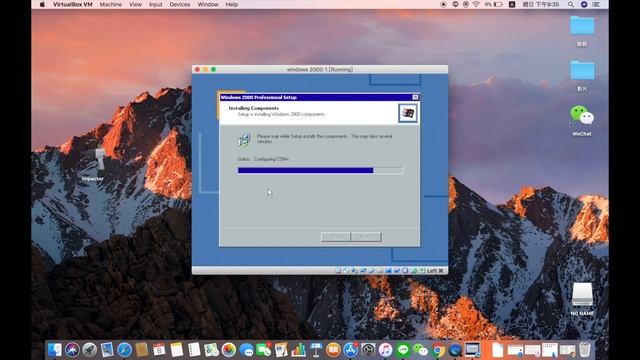This screenshot has height=360, width=640.
Task: Open Reminders list icon in dock
Action: (x=194, y=350)
